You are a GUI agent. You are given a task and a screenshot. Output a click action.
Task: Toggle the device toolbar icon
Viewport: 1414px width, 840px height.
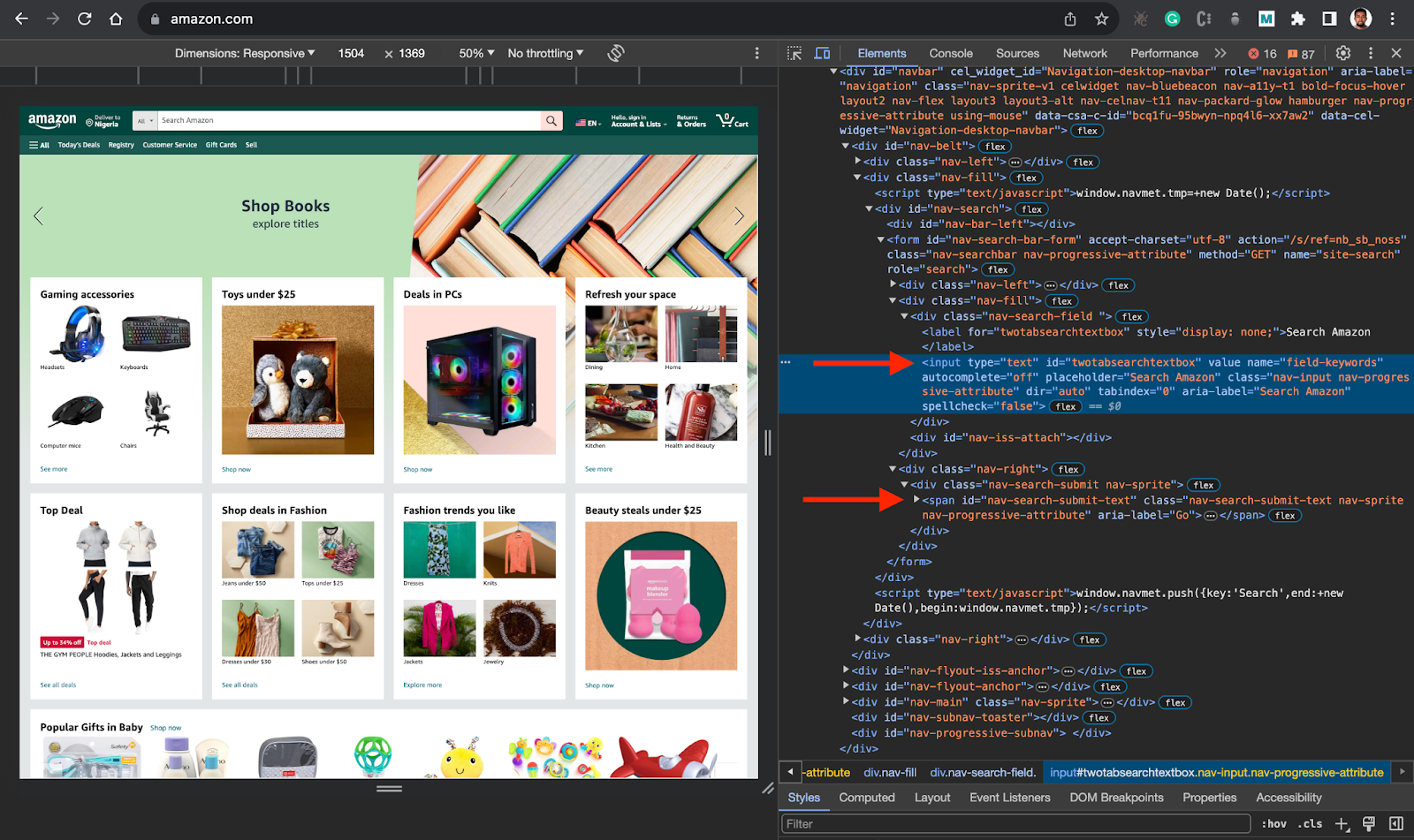[822, 53]
